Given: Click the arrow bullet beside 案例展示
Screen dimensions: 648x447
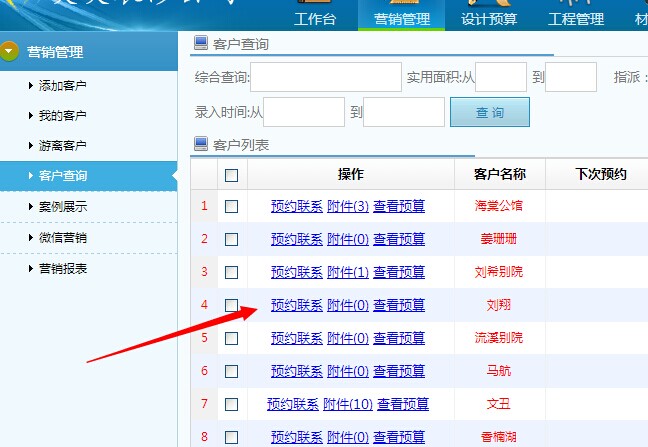Looking at the screenshot, I should (x=31, y=207).
